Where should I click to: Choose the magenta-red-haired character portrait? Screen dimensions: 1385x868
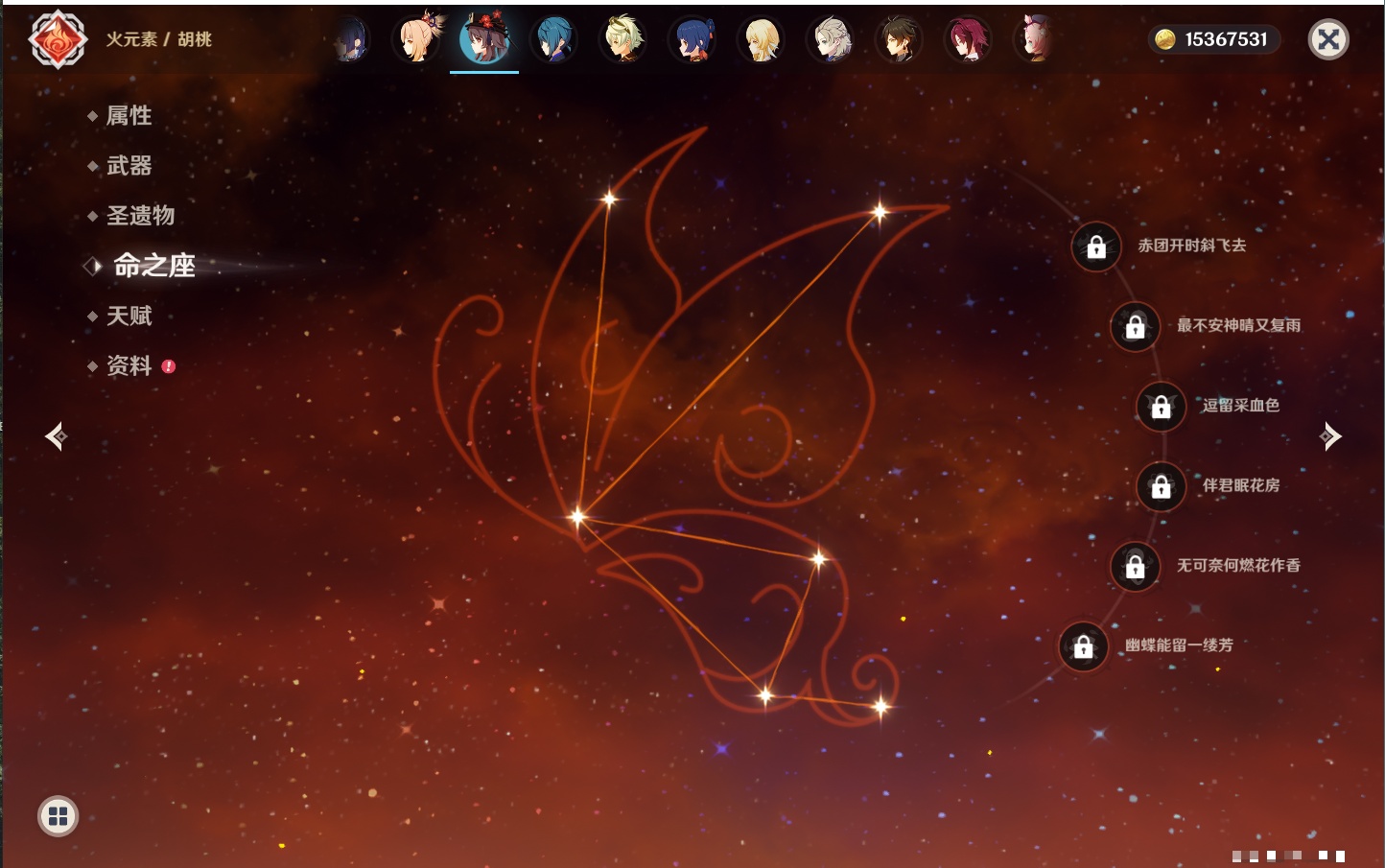[x=969, y=39]
